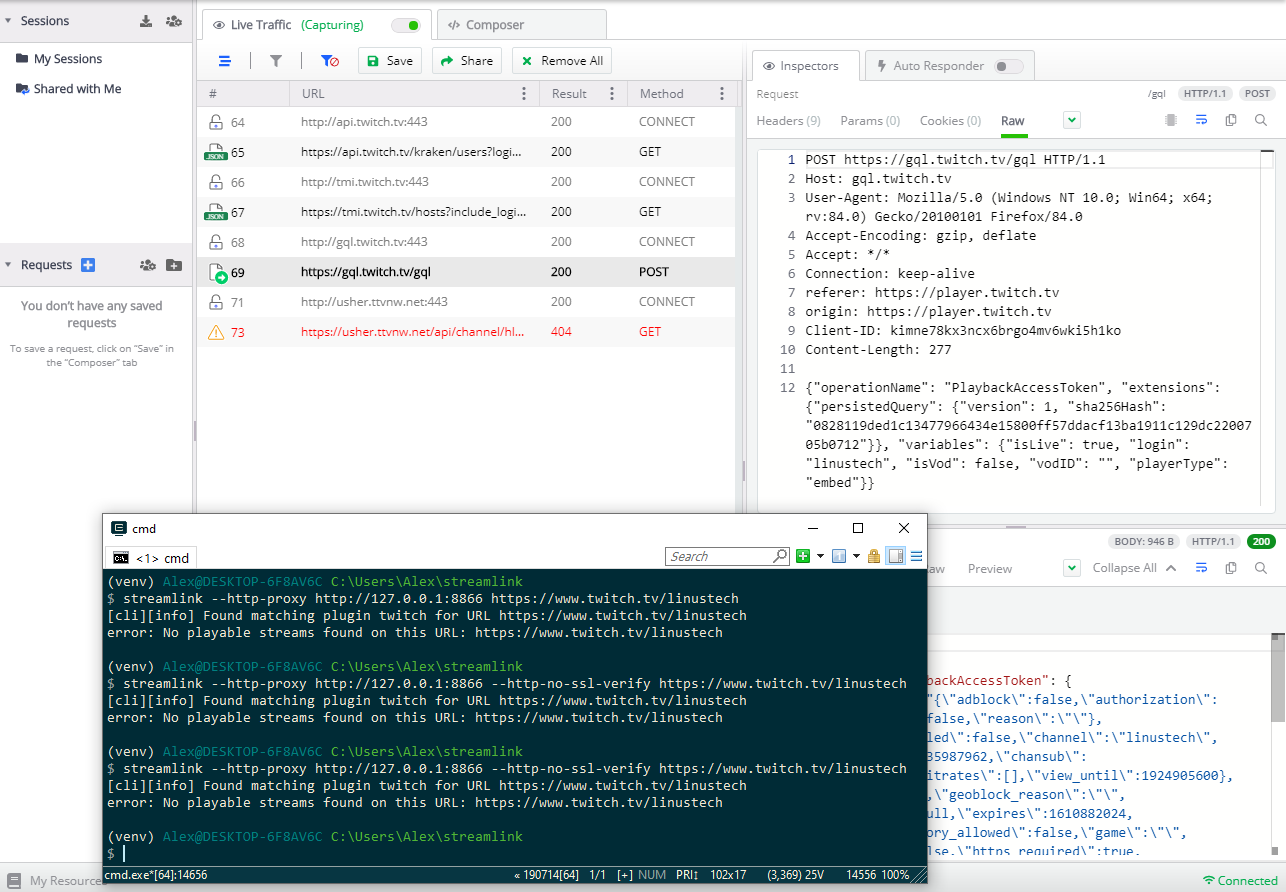Open the Shared with Me folder
Viewport: 1286px width, 892px height.
click(69, 89)
